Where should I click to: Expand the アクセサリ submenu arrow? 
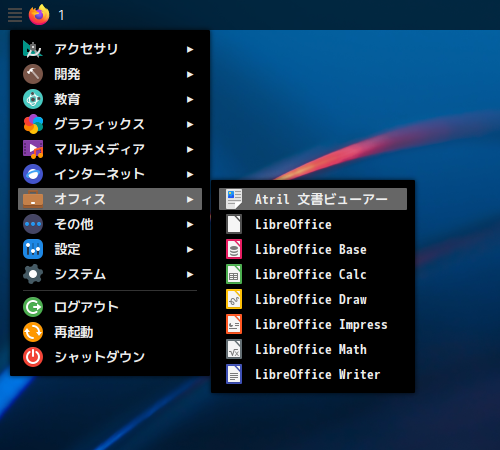tap(190, 49)
